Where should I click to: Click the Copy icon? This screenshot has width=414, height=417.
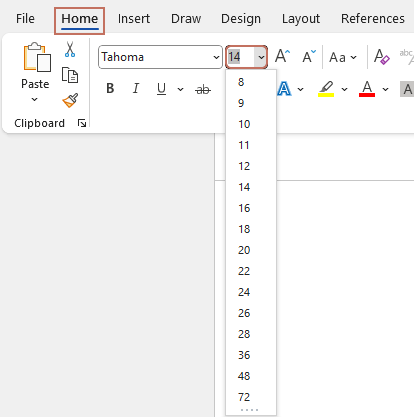point(70,75)
